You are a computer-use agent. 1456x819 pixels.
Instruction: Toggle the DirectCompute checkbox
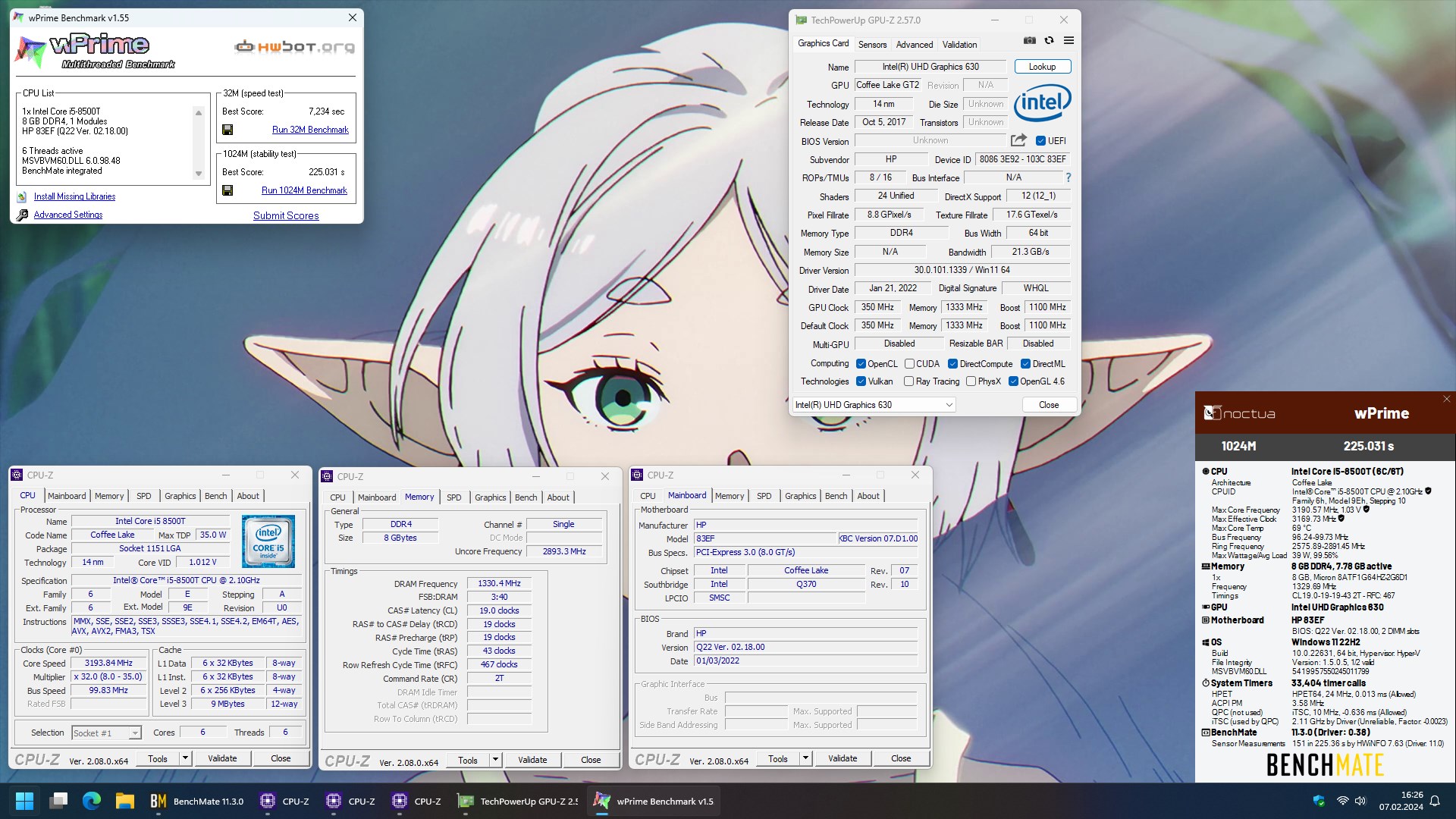point(952,364)
